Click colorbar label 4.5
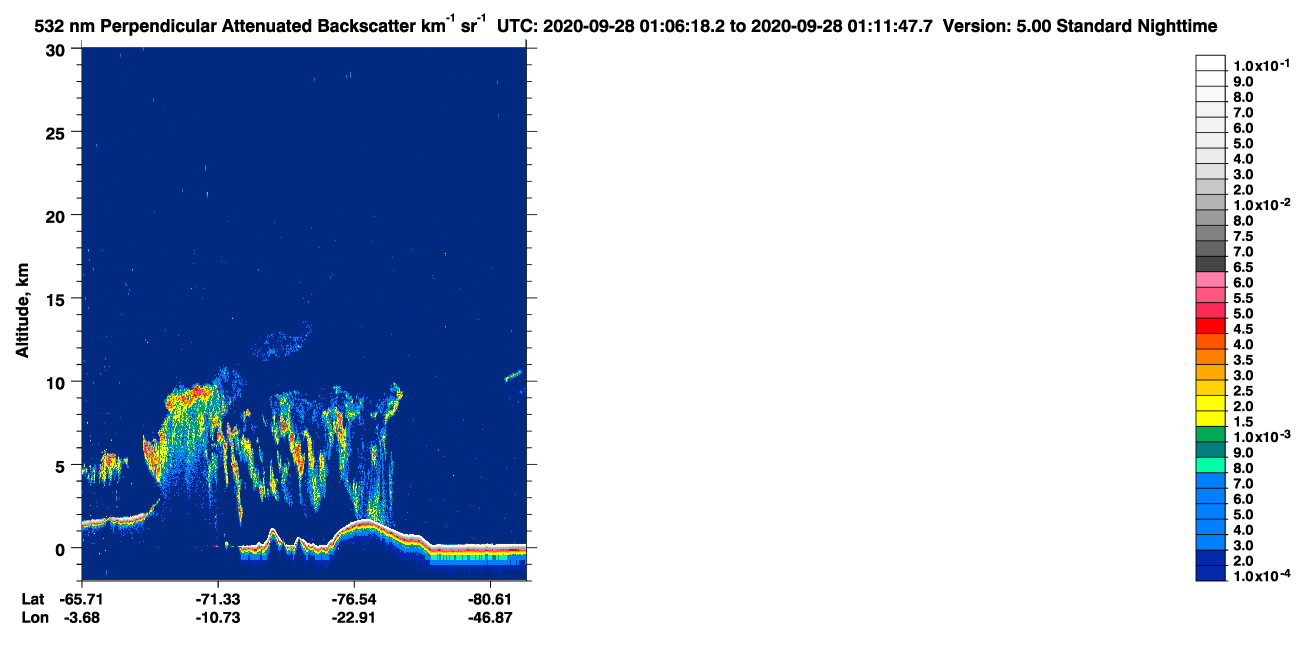The height and width of the screenshot is (667, 1300). coord(1244,329)
